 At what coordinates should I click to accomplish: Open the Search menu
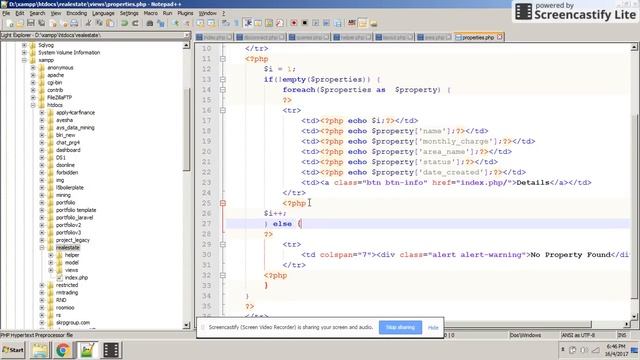click(x=37, y=13)
